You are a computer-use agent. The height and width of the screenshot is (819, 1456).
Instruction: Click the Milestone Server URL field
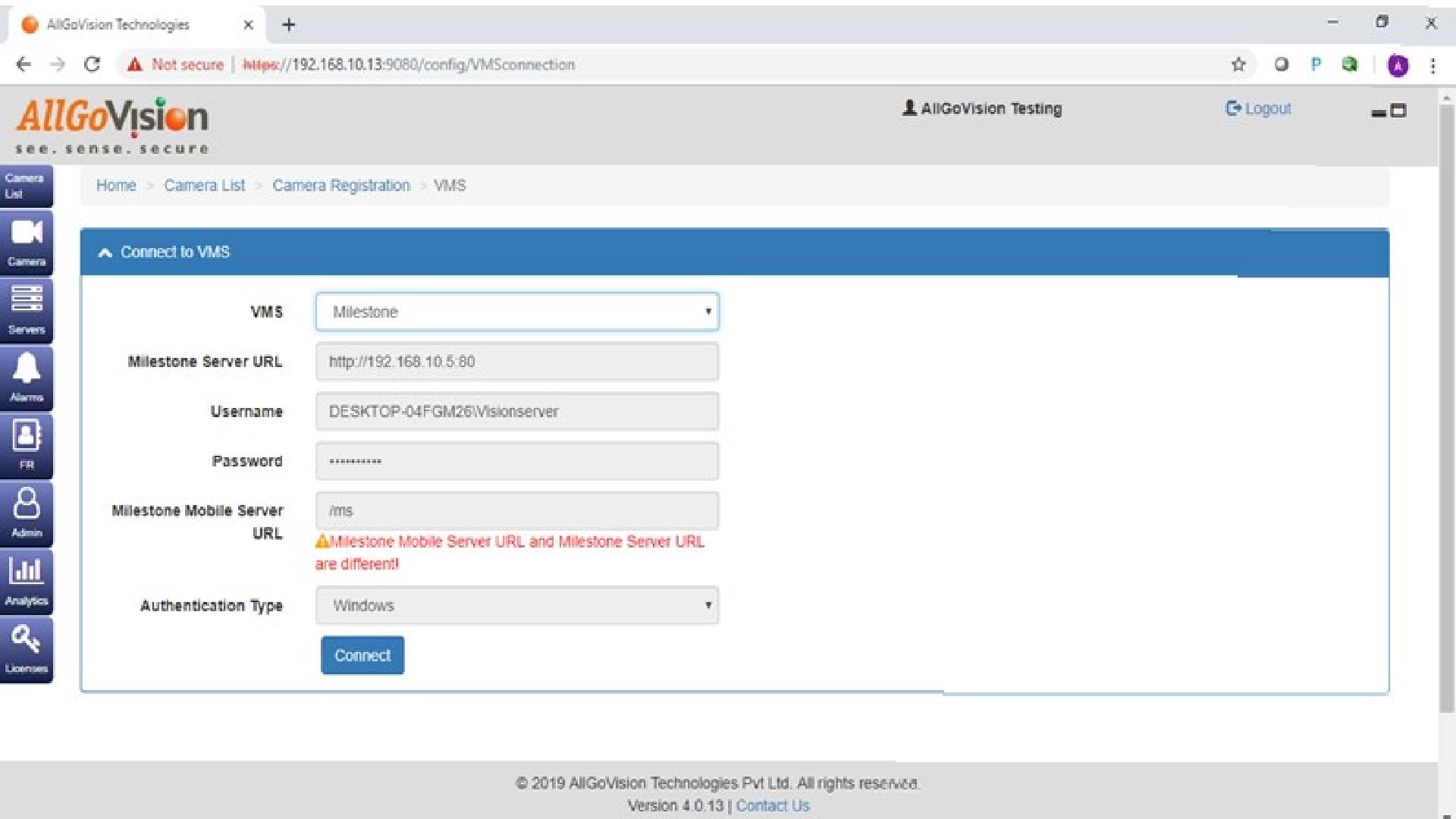517,362
